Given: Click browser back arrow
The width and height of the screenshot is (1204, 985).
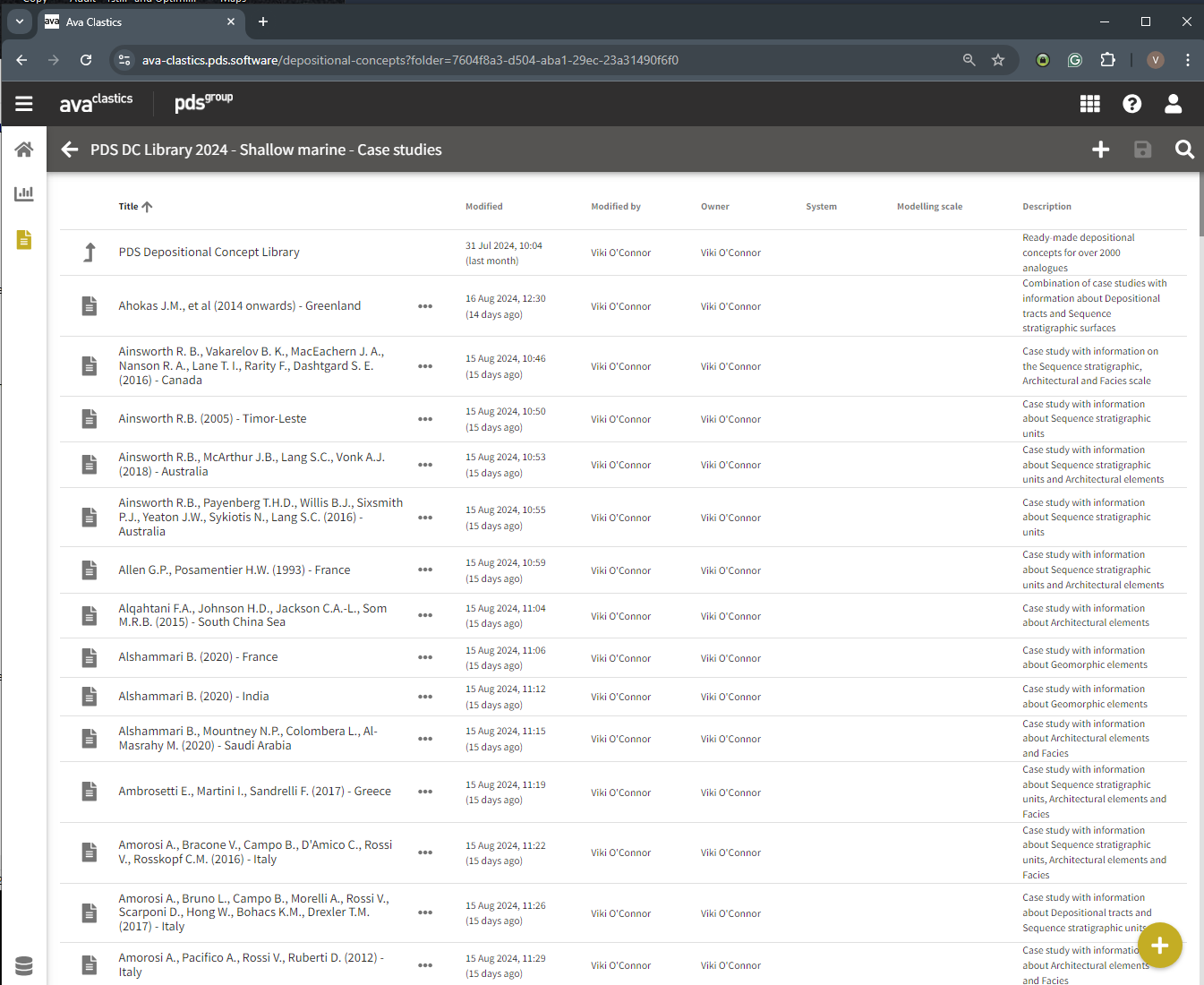Looking at the screenshot, I should point(22,60).
